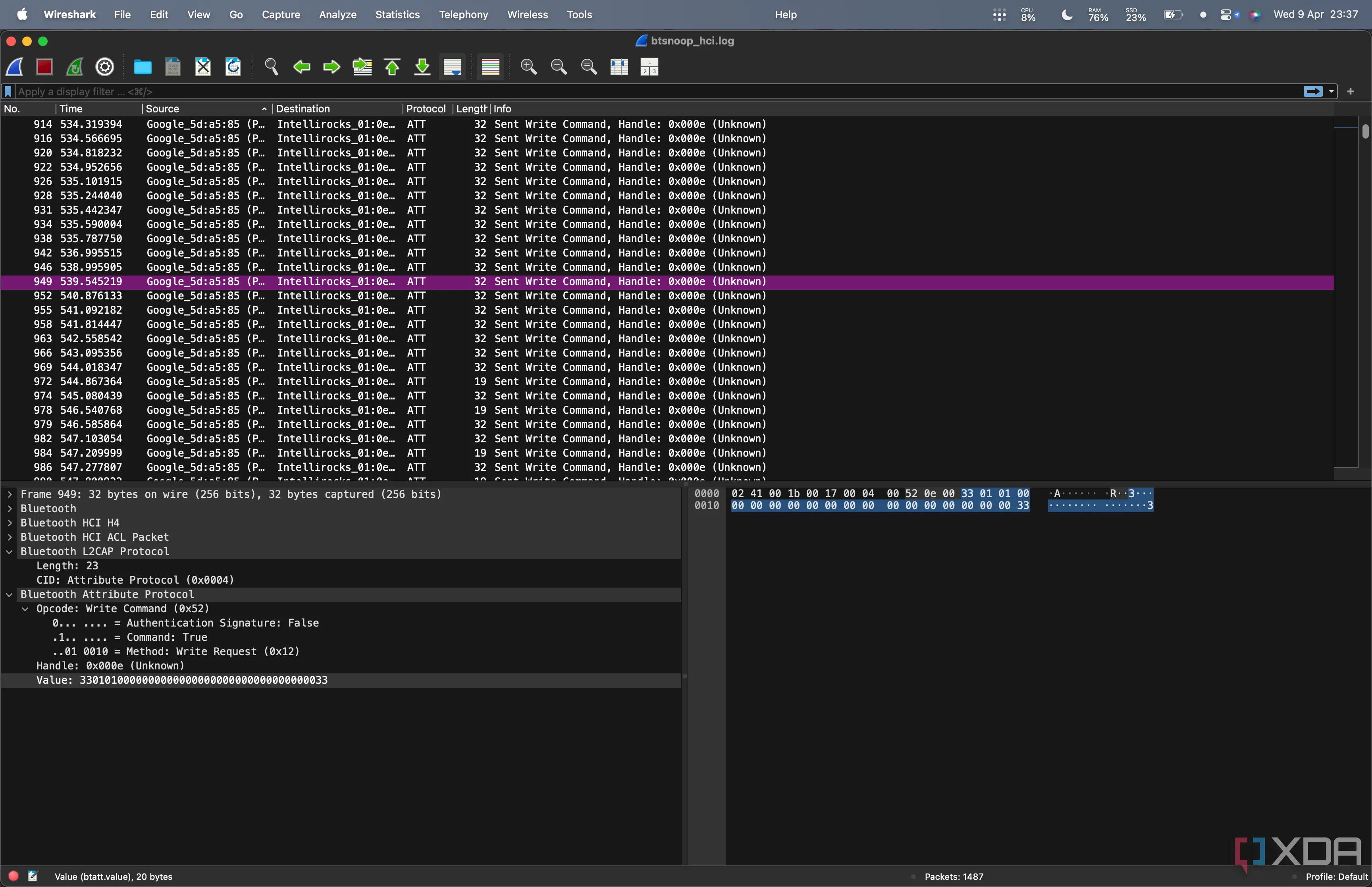Collapse the Bluetooth L2CAP Protocol item
The width and height of the screenshot is (1372, 887).
10,551
